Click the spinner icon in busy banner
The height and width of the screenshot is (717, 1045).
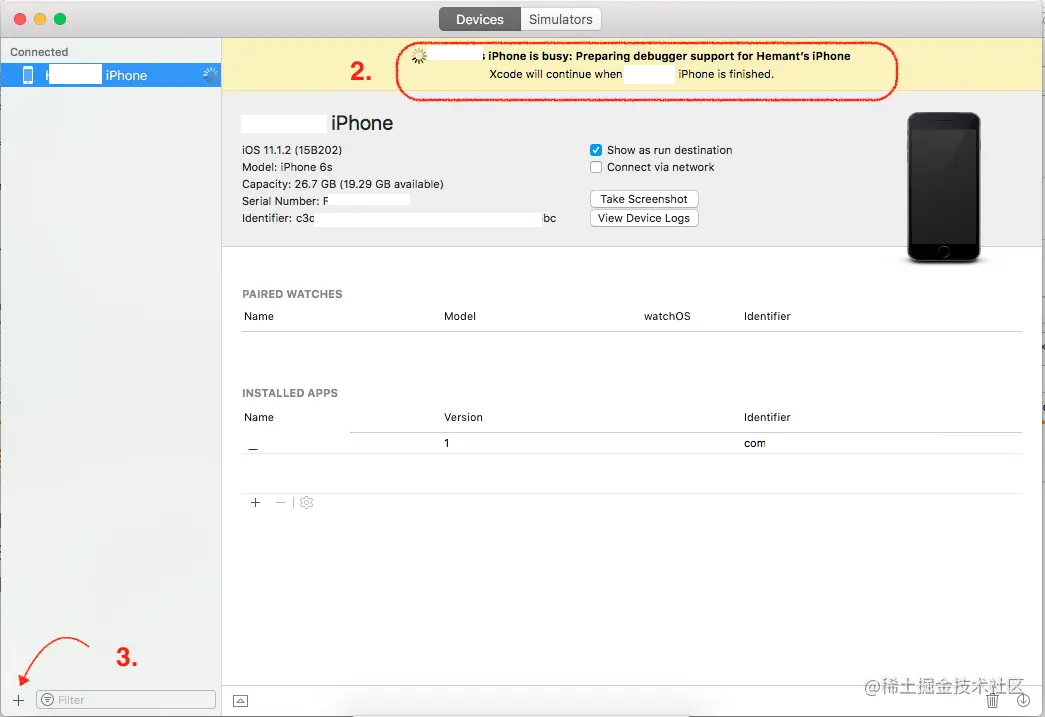click(x=419, y=56)
